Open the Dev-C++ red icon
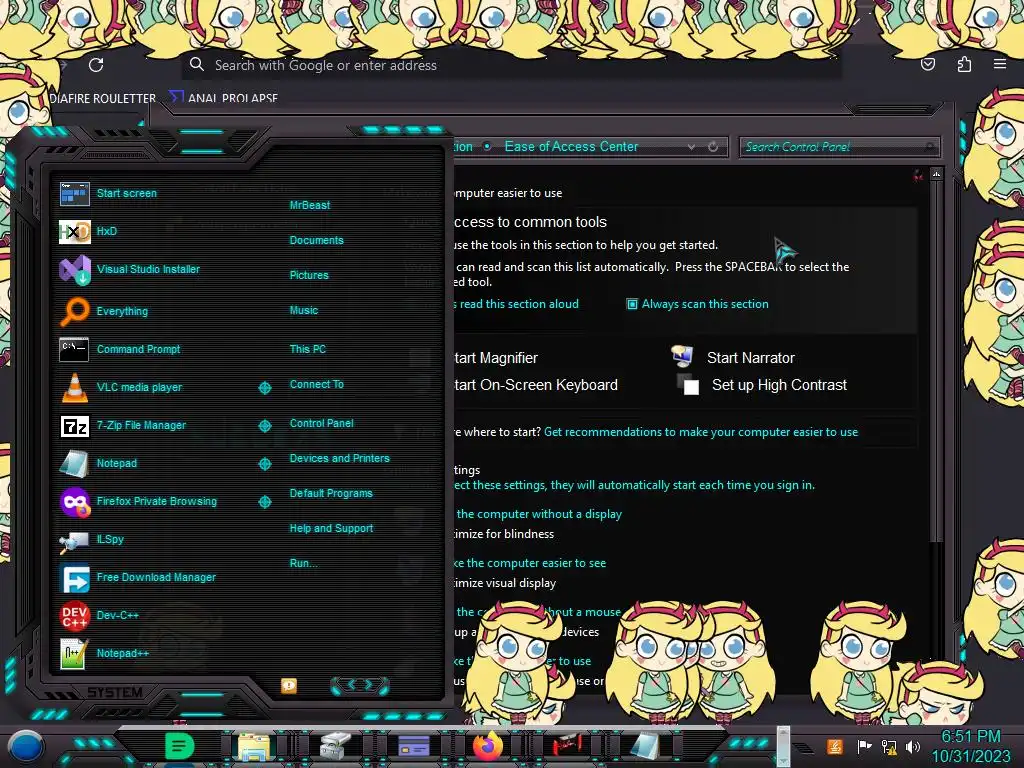1024x768 pixels. pos(74,615)
